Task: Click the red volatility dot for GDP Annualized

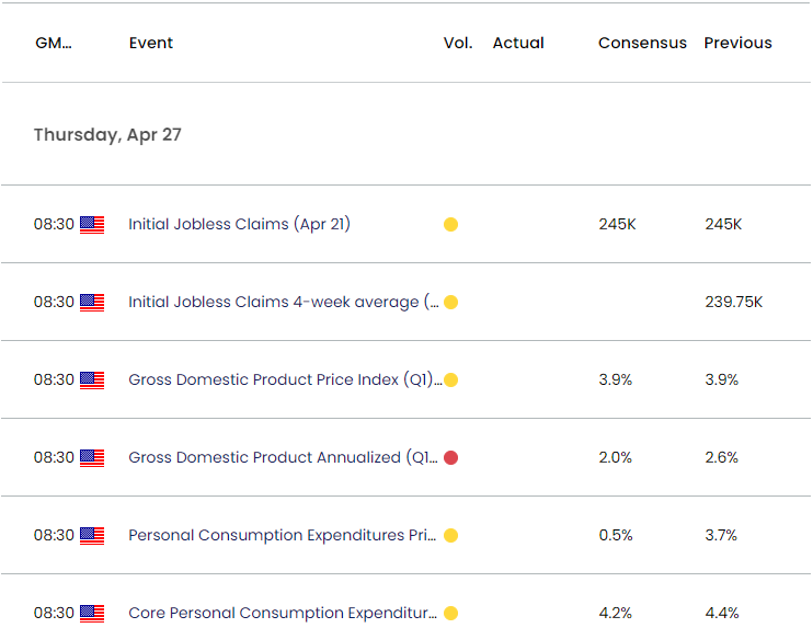Action: 450,458
